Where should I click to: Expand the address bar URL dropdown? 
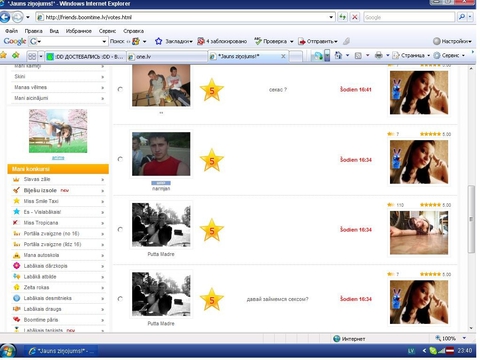point(331,17)
